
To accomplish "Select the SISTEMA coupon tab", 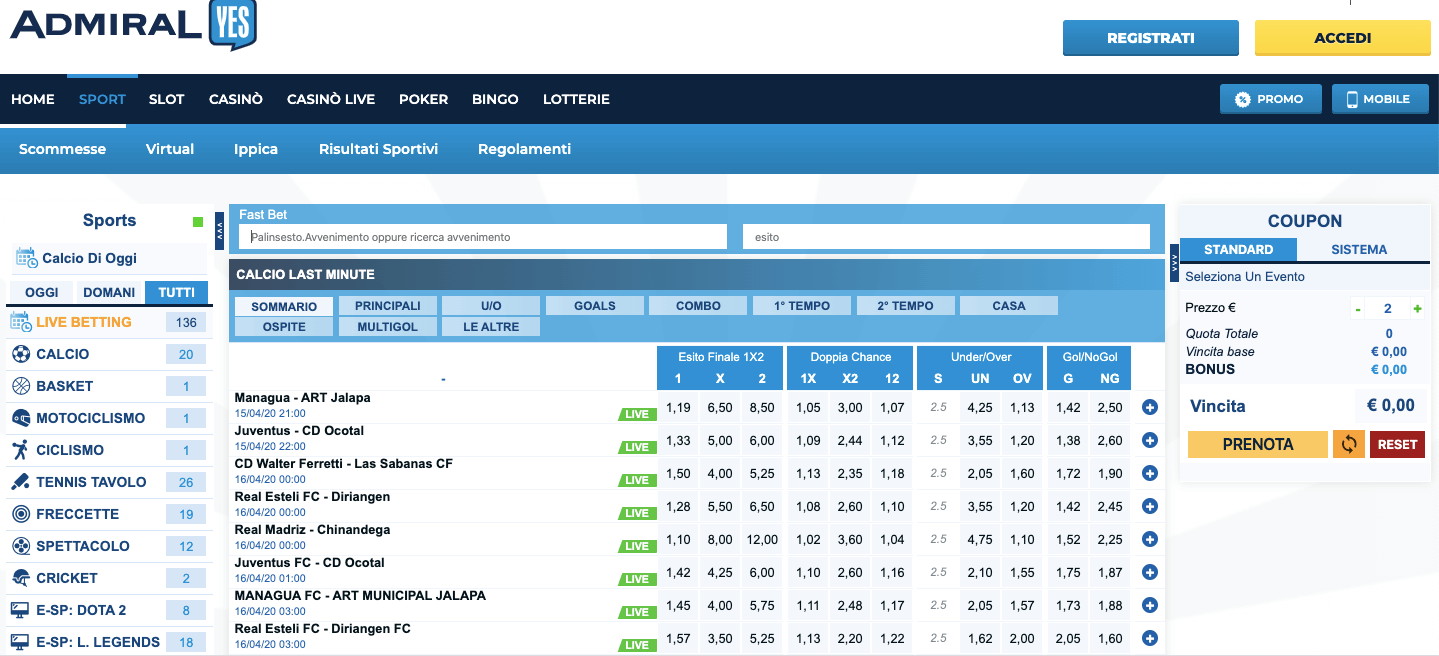I will (1359, 250).
